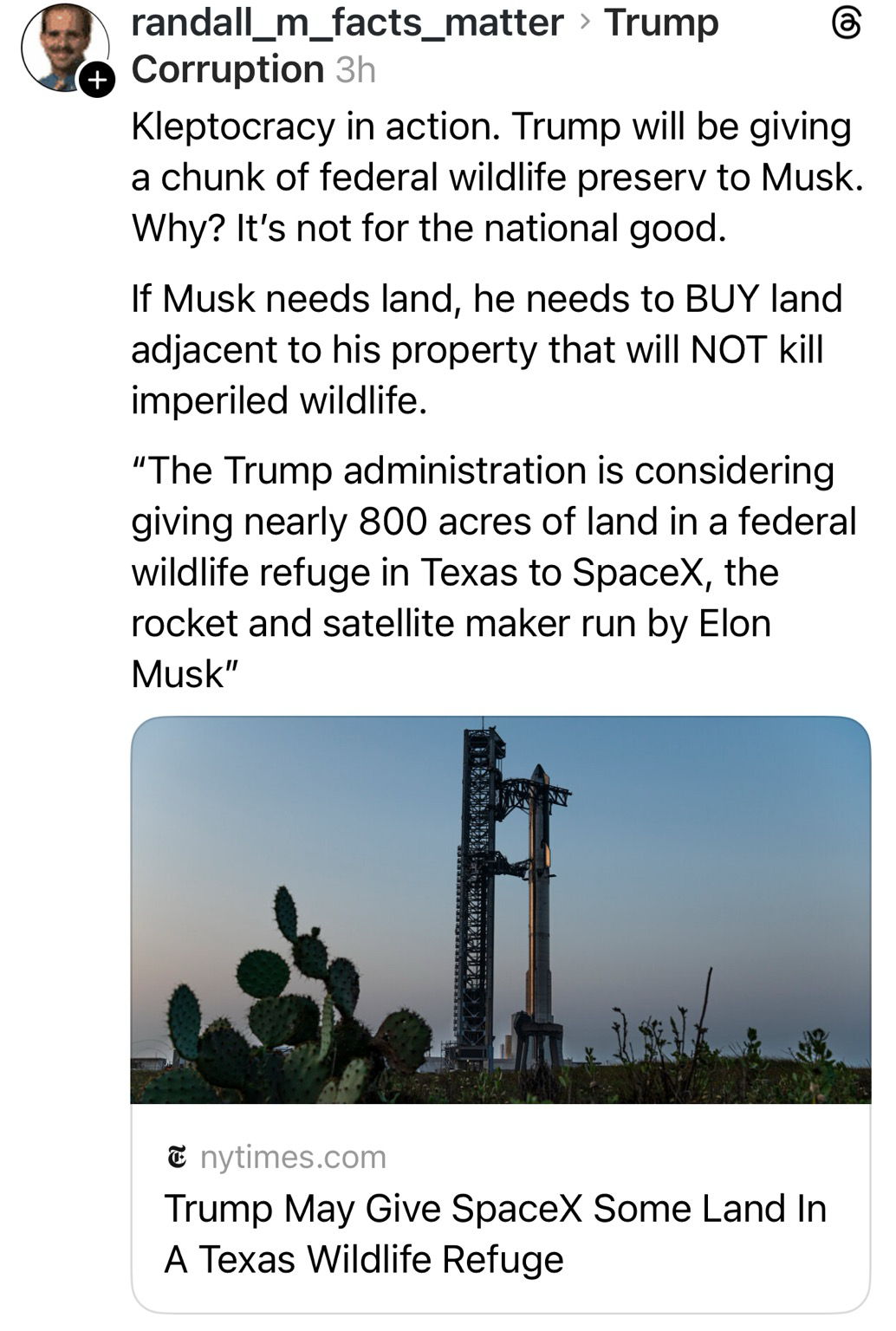Click the cactus in the preview photo
This screenshot has width=896, height=1331.
click(295, 1005)
